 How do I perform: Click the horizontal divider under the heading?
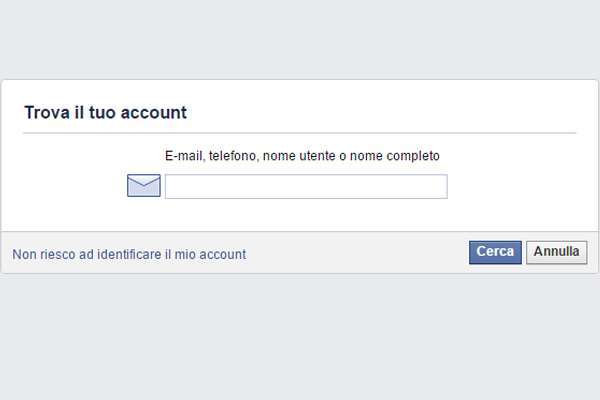(300, 133)
